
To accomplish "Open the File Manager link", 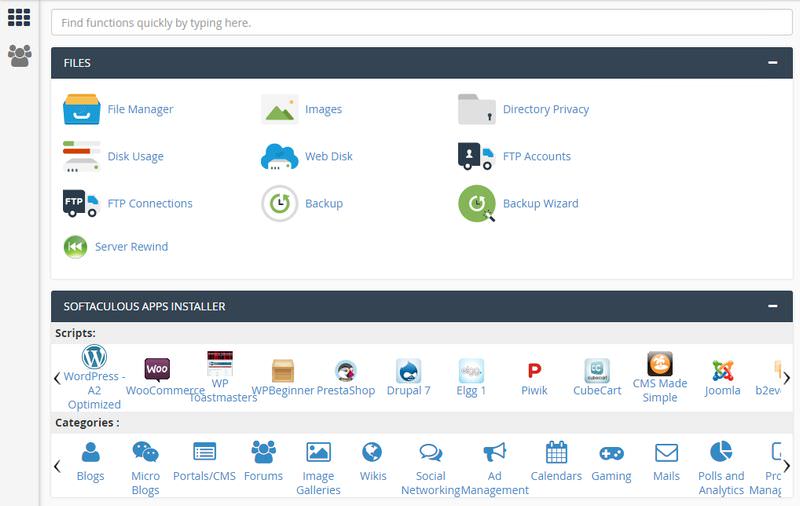I will click(140, 109).
